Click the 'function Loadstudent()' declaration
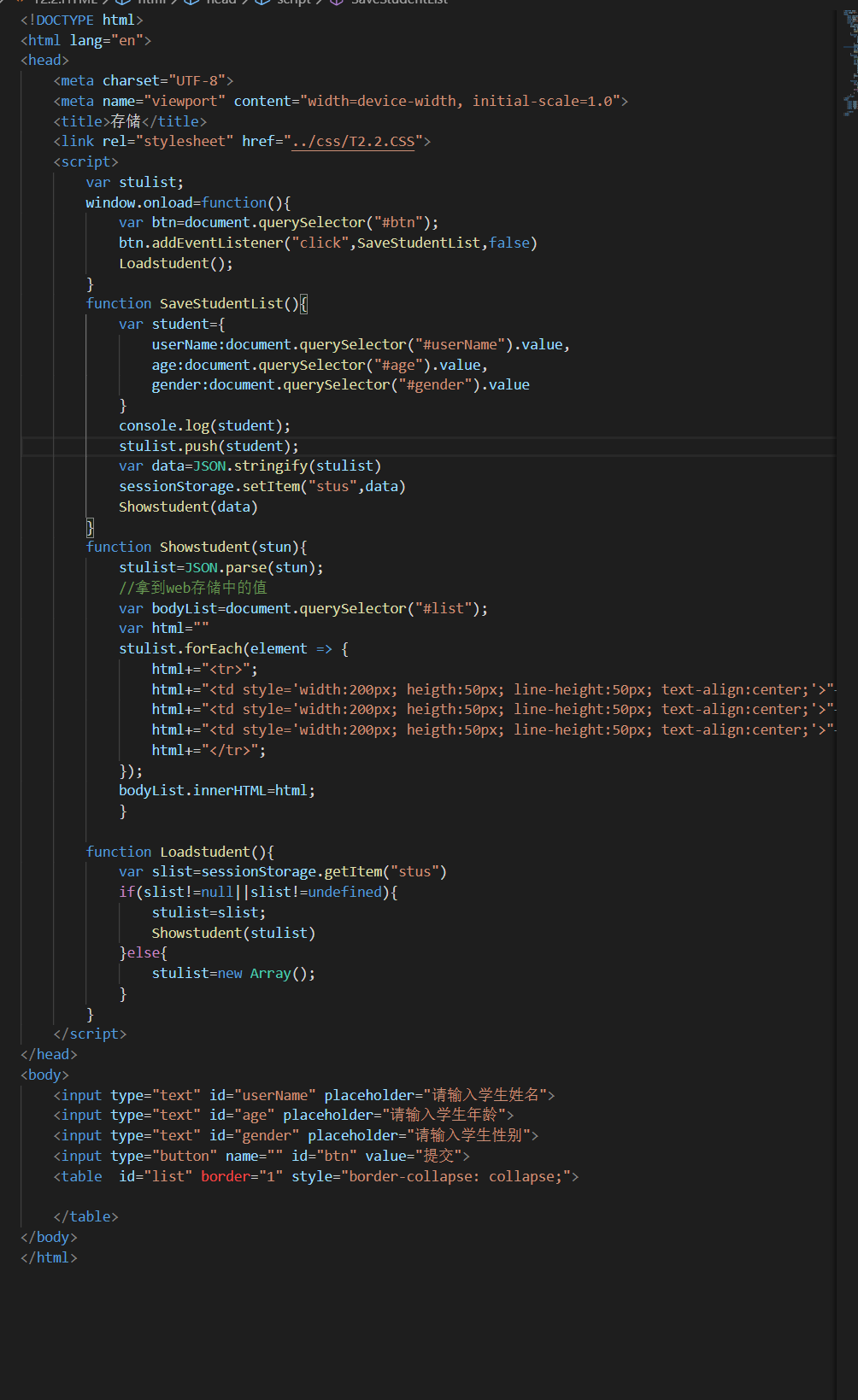This screenshot has height=1400, width=858. (x=180, y=852)
